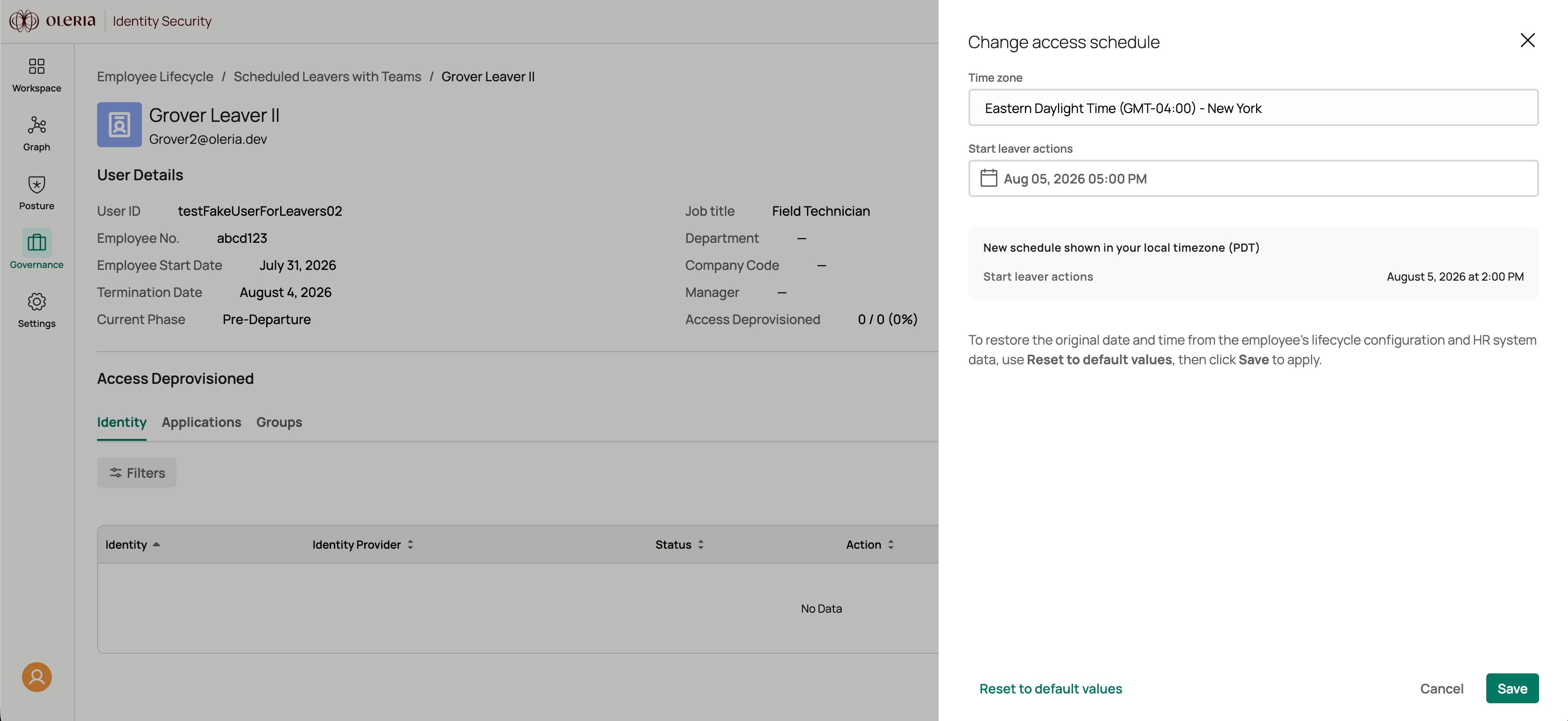Image resolution: width=1568 pixels, height=721 pixels.
Task: Click August 5, 2026 at 2:00 PM text
Action: (1455, 276)
